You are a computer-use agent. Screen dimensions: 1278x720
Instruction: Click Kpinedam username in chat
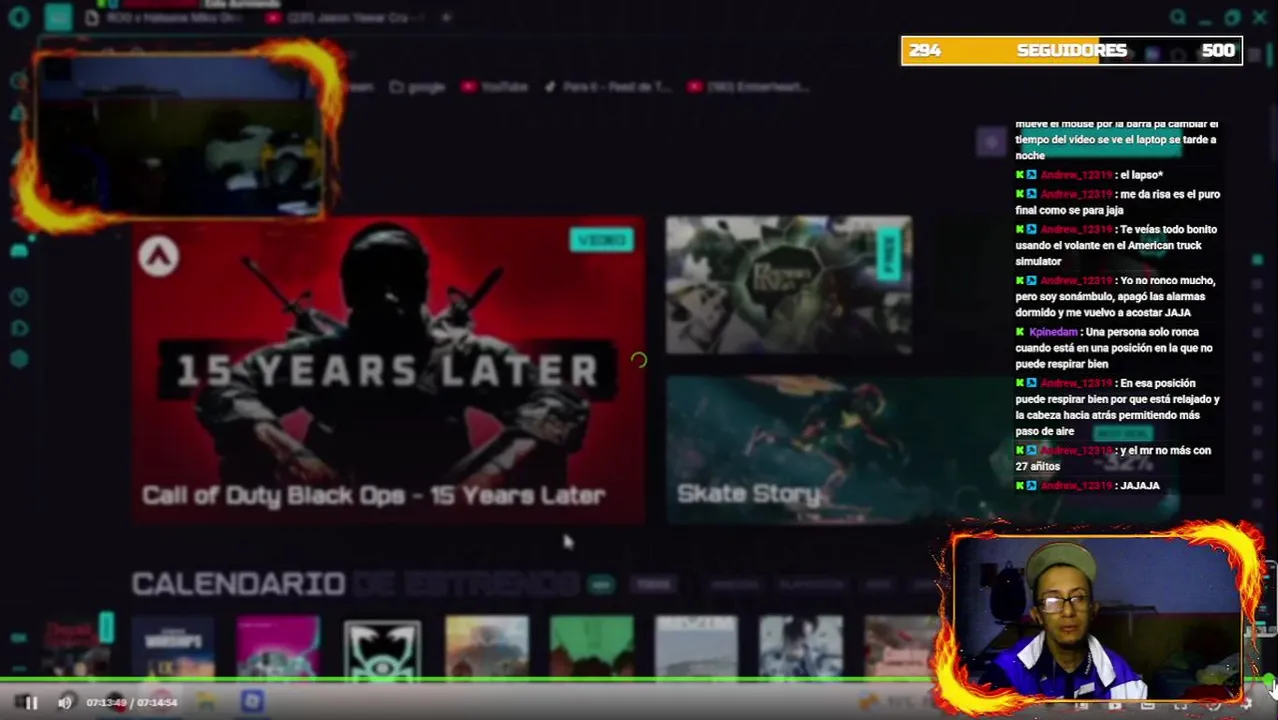[1053, 332]
